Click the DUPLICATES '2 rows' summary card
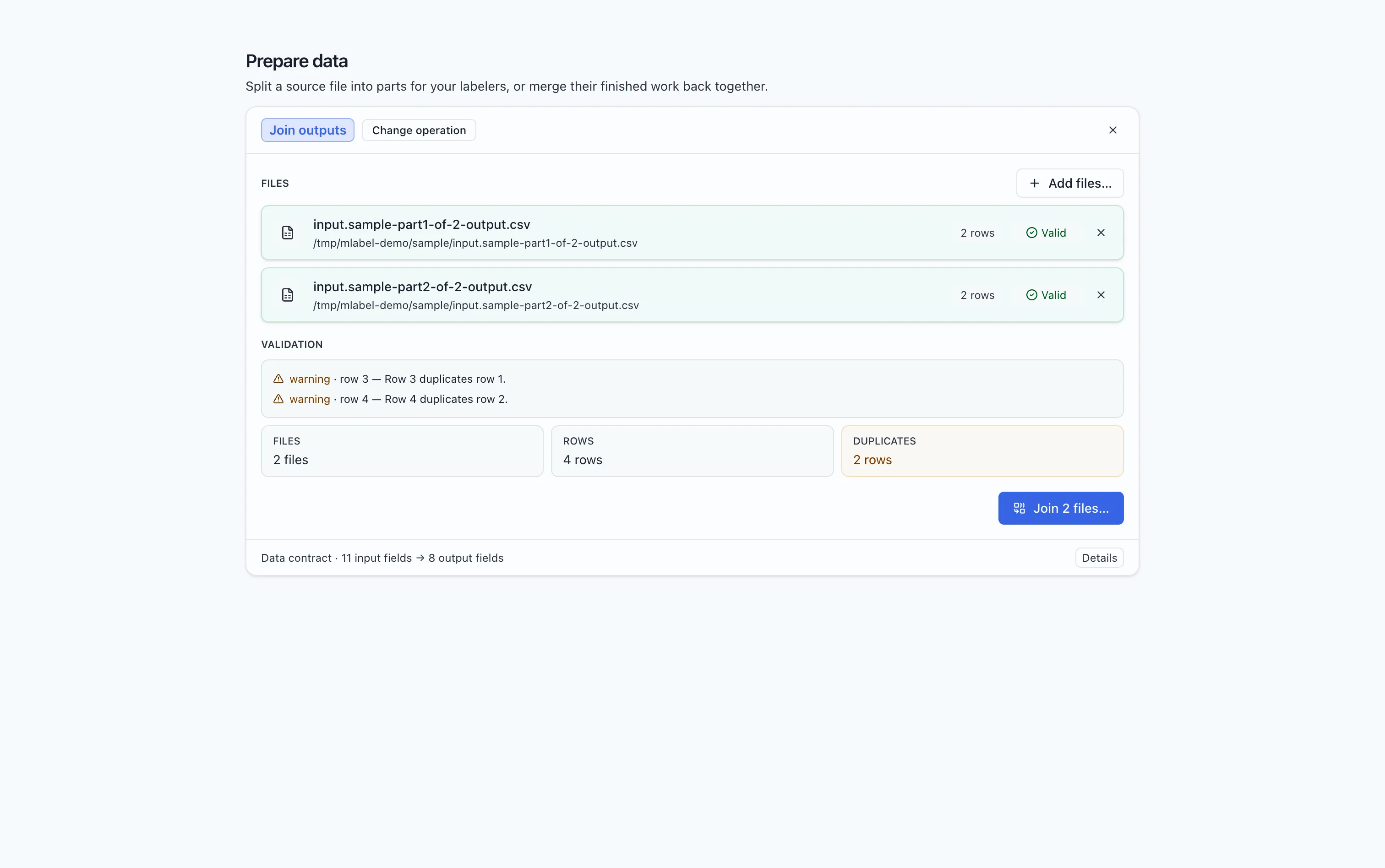1385x868 pixels. point(982,451)
